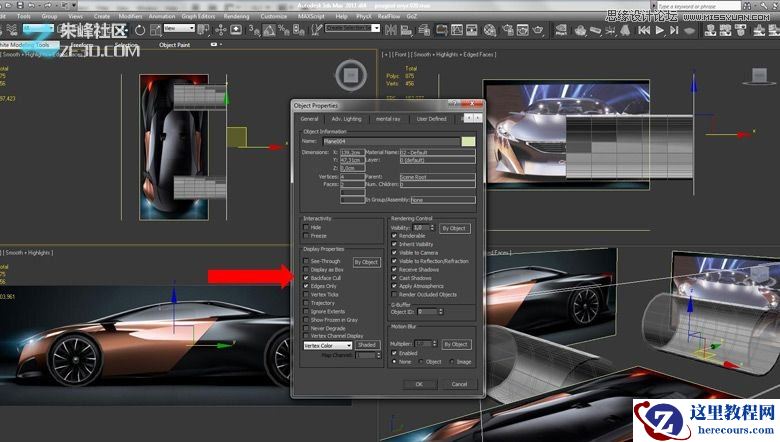Viewport: 780px width, 442px height.
Task: Click the Map Channel spinner arrows
Action: click(x=379, y=355)
